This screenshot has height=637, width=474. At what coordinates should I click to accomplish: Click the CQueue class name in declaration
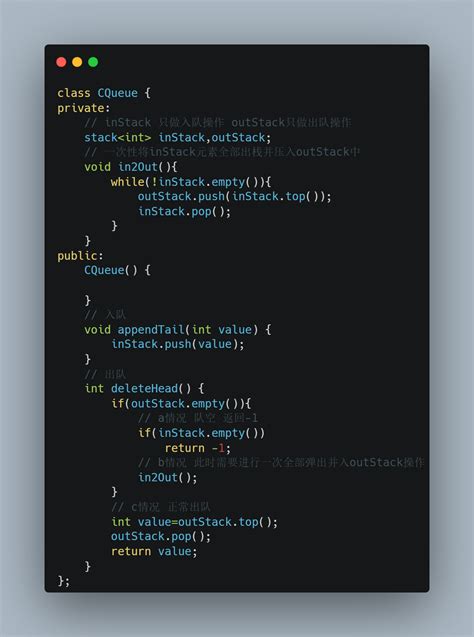pos(117,93)
